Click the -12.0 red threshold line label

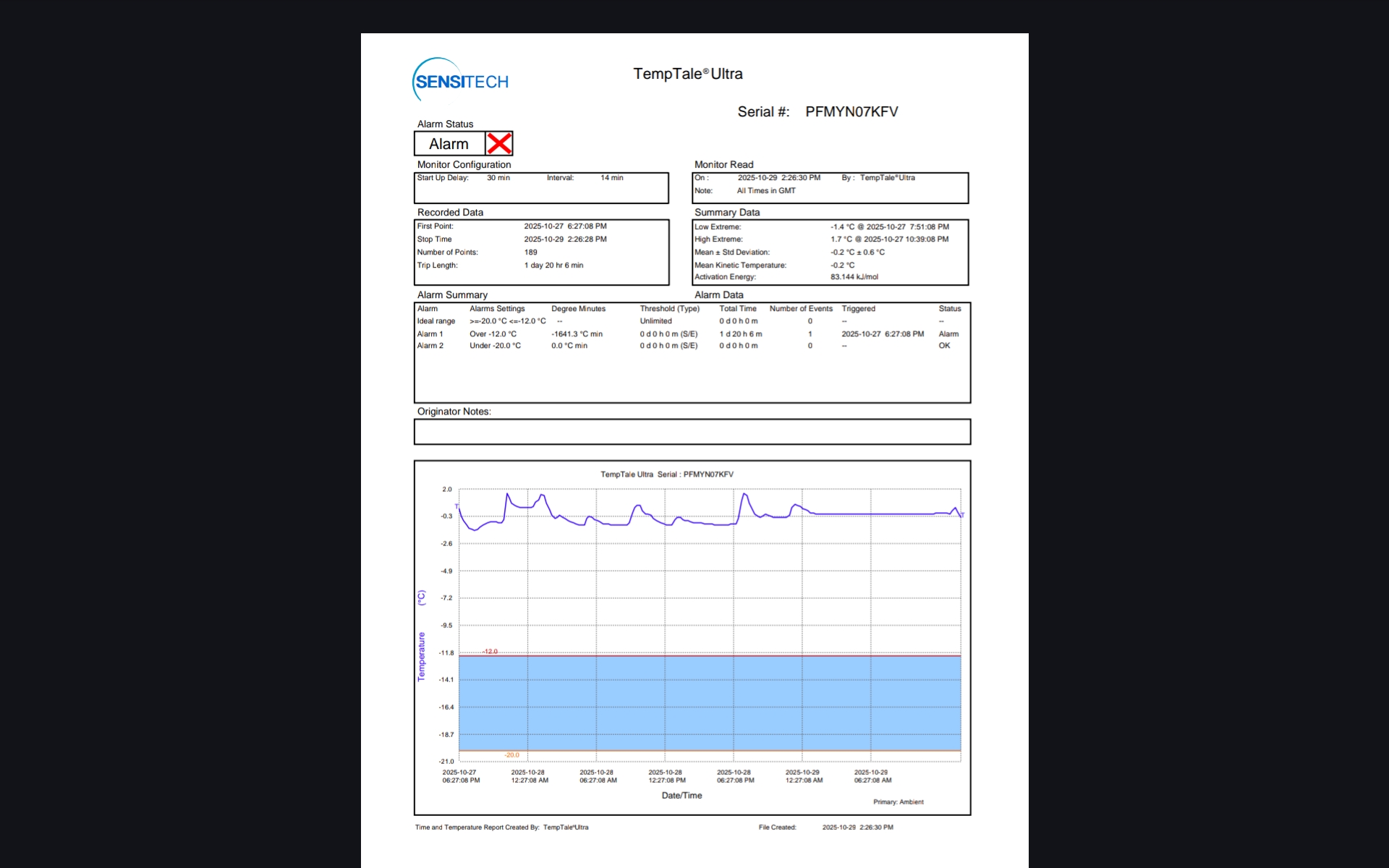490,652
